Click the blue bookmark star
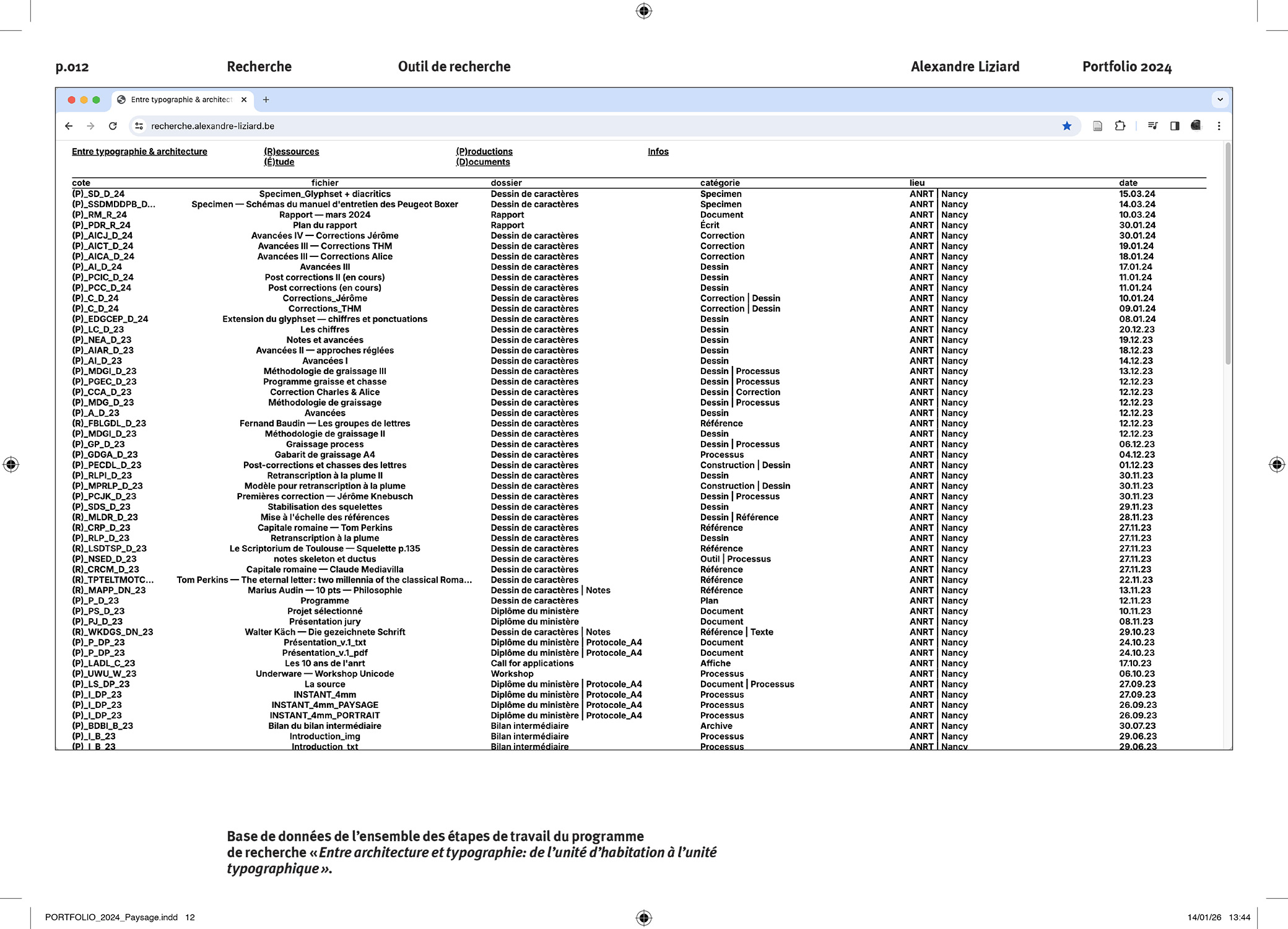Image resolution: width=1288 pixels, height=929 pixels. click(x=1066, y=126)
